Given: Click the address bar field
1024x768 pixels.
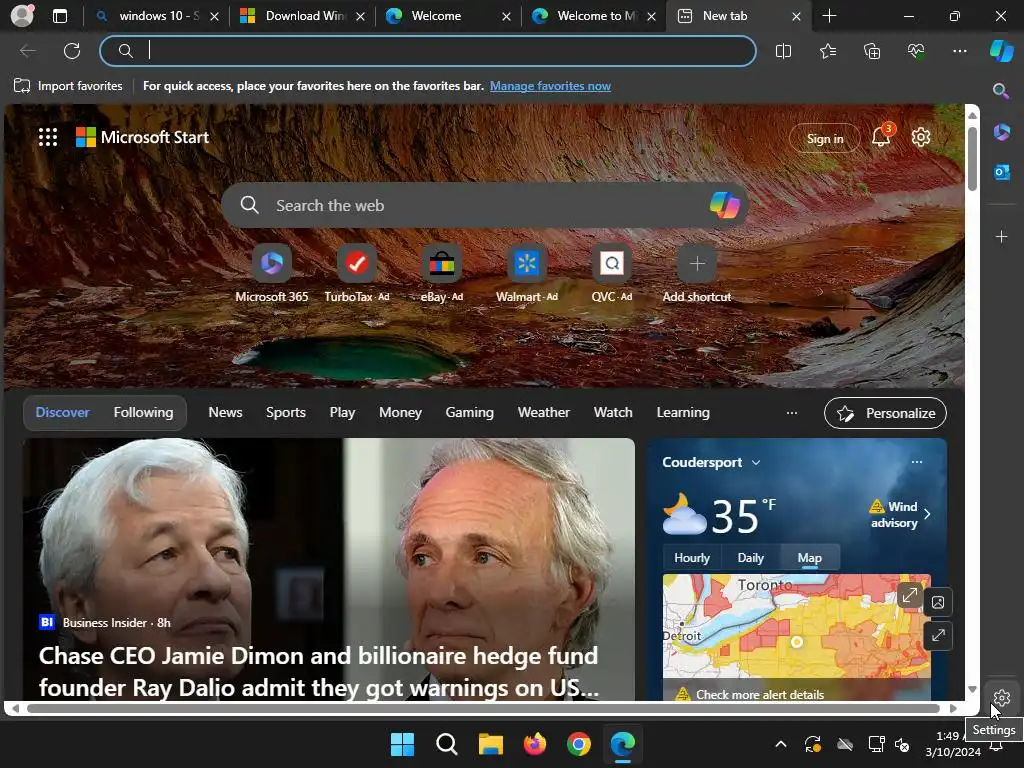Looking at the screenshot, I should 428,51.
